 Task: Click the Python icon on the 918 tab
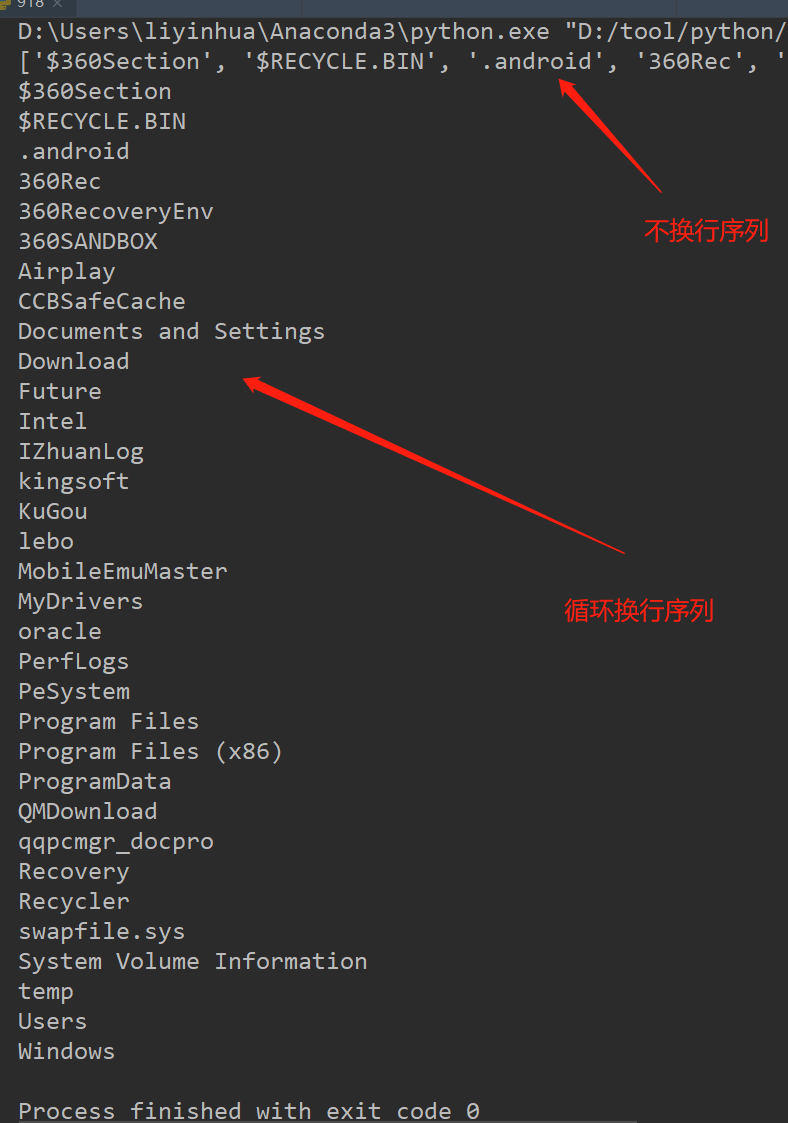(5, 4)
